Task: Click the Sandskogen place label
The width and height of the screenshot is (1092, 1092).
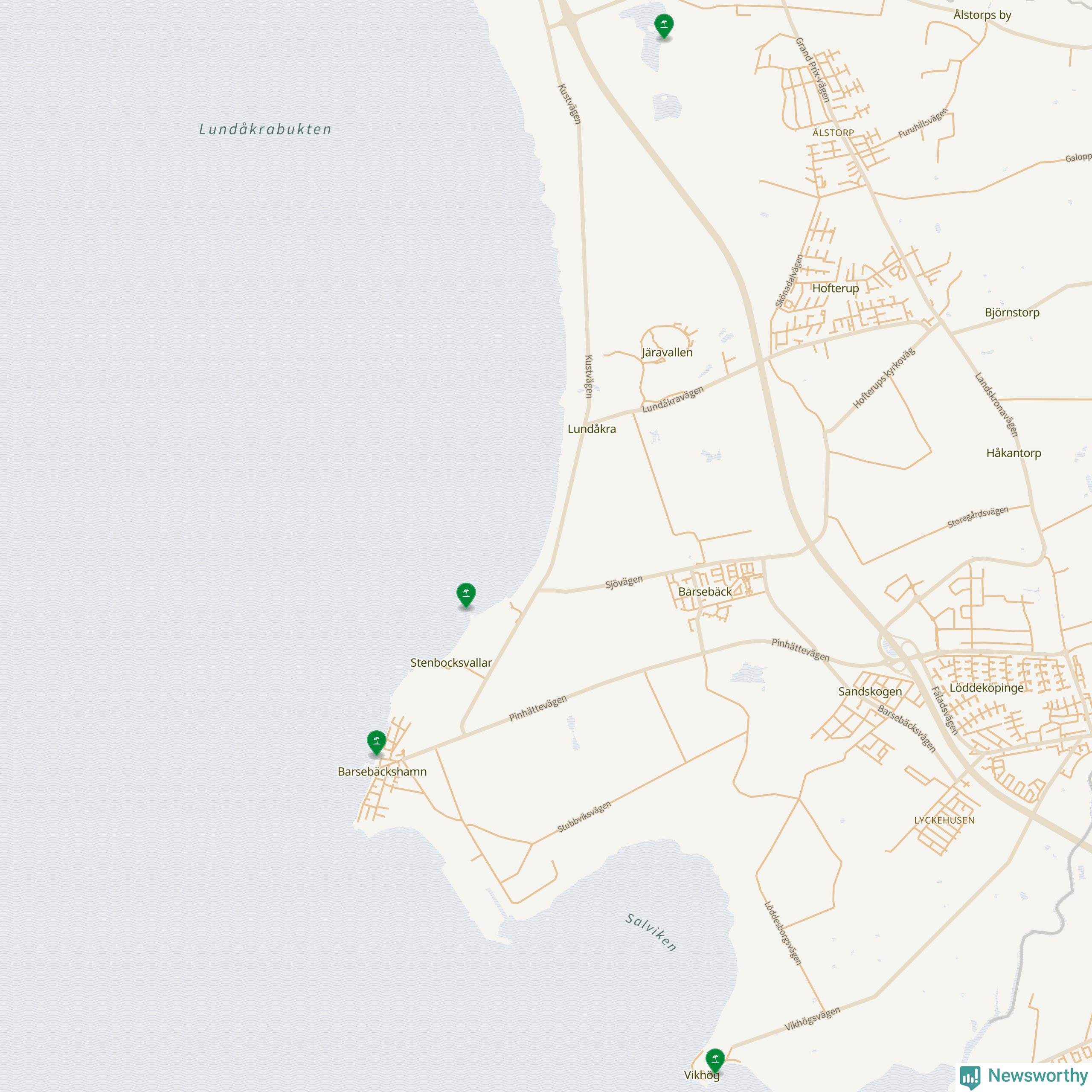Action: [870, 691]
